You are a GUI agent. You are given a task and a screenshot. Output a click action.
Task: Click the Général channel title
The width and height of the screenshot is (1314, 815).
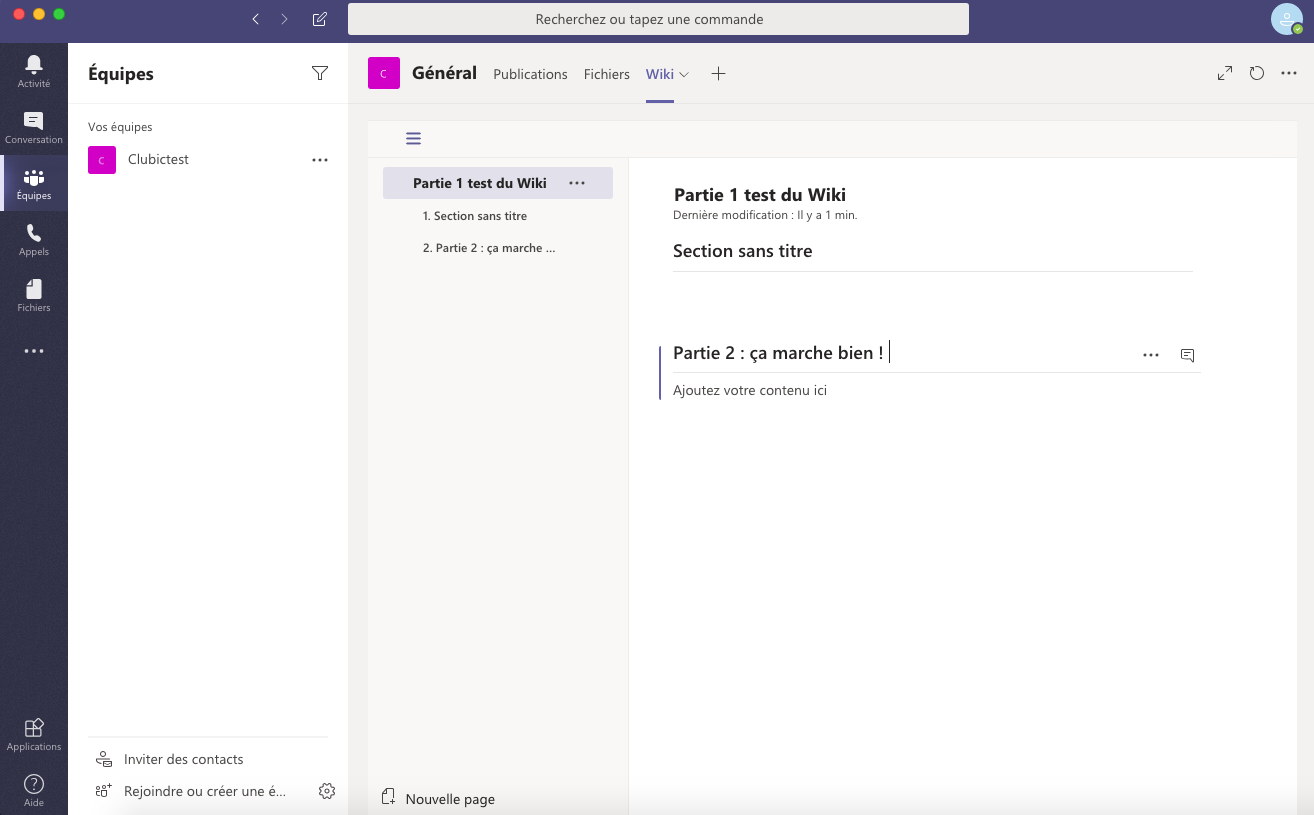[x=444, y=73]
